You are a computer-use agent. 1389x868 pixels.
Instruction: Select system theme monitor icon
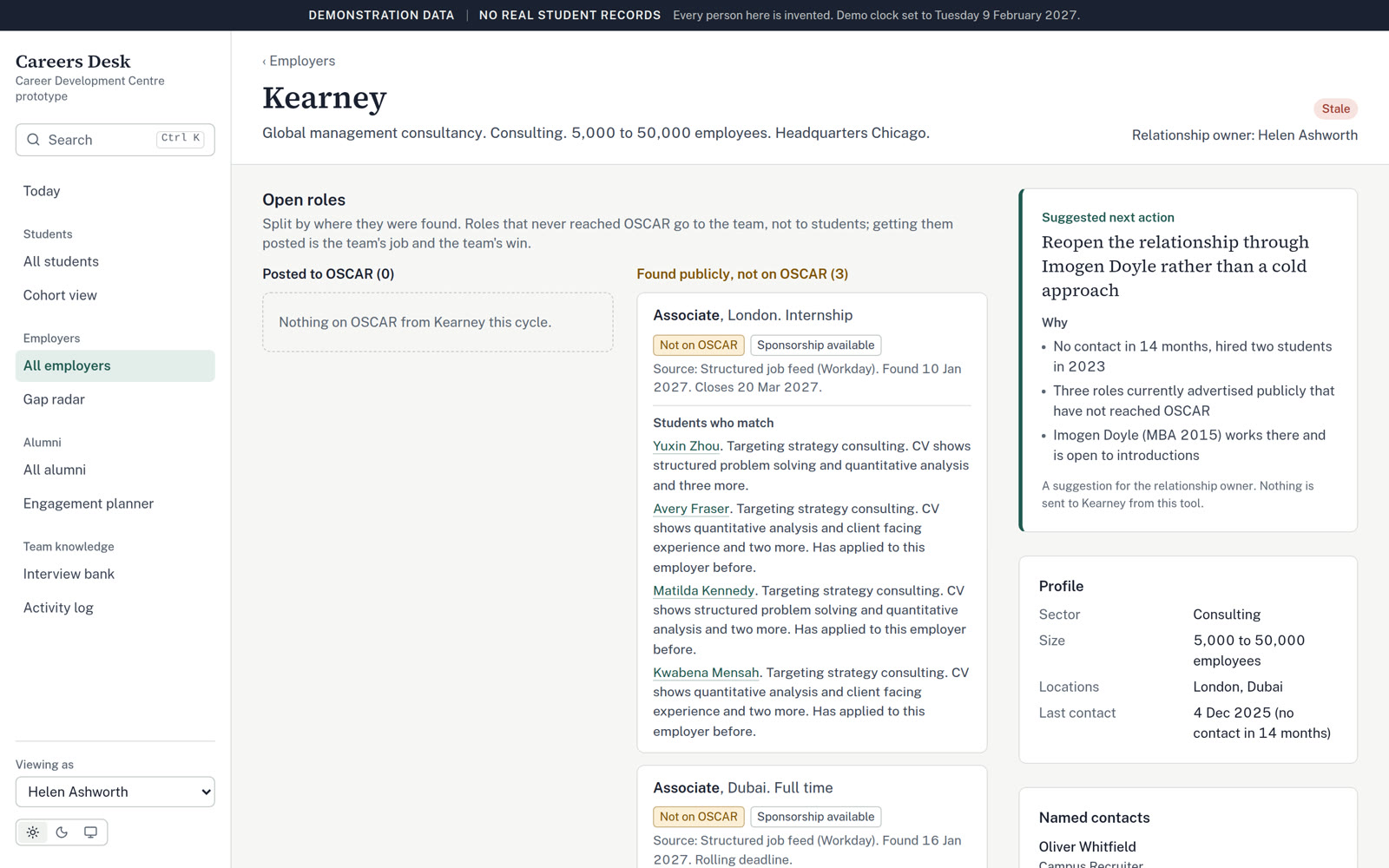pyautogui.click(x=90, y=832)
